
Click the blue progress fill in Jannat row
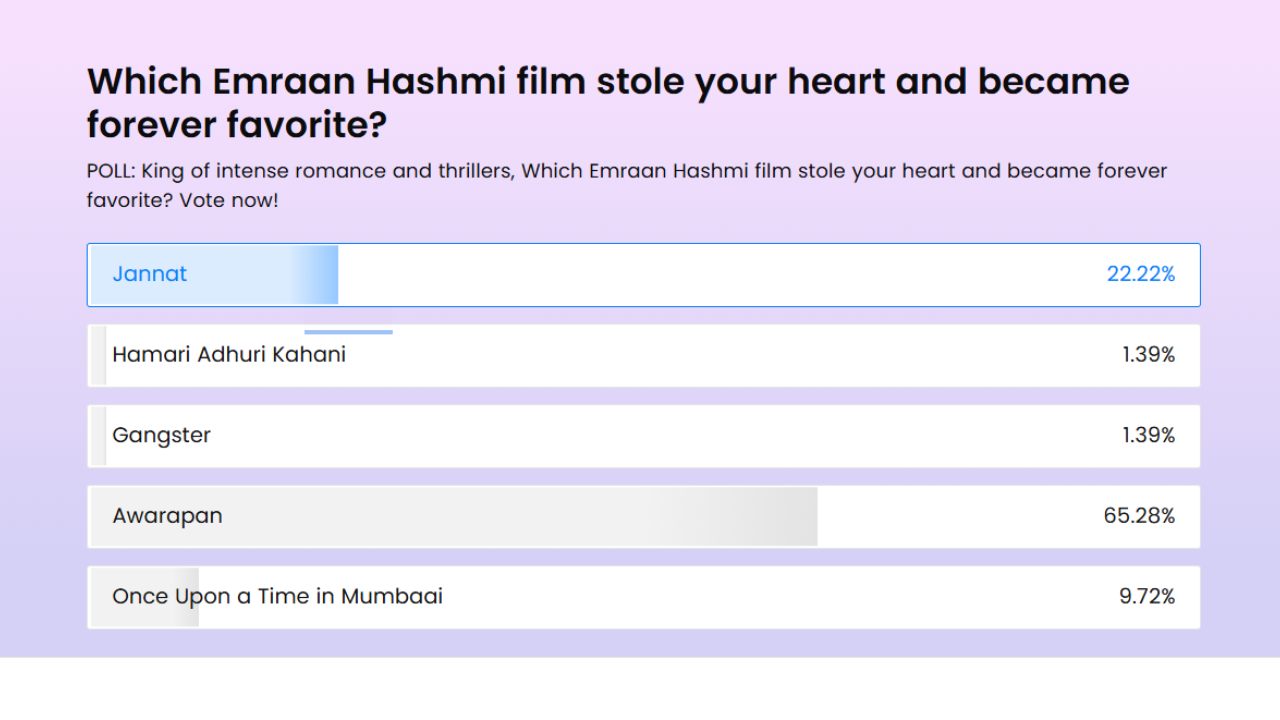coord(214,275)
